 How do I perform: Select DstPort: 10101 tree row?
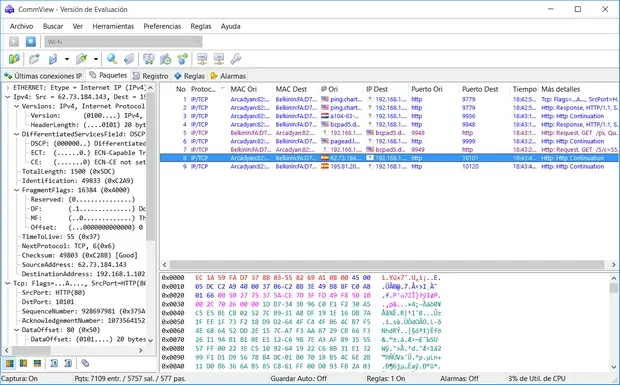coord(48,302)
